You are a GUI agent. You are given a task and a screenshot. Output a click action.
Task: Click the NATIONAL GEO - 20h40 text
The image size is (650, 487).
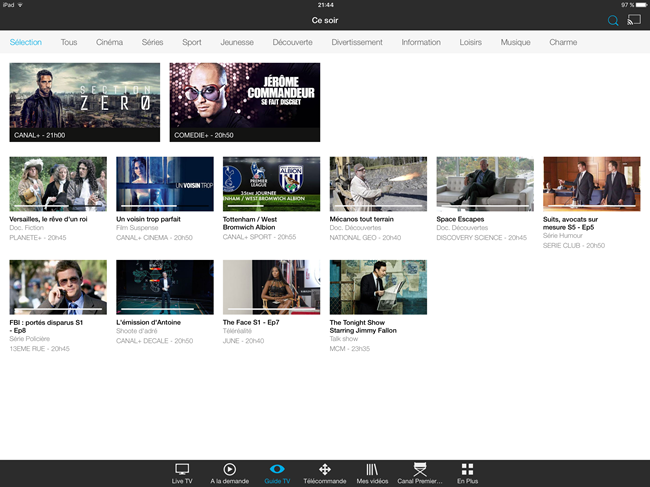pos(365,238)
